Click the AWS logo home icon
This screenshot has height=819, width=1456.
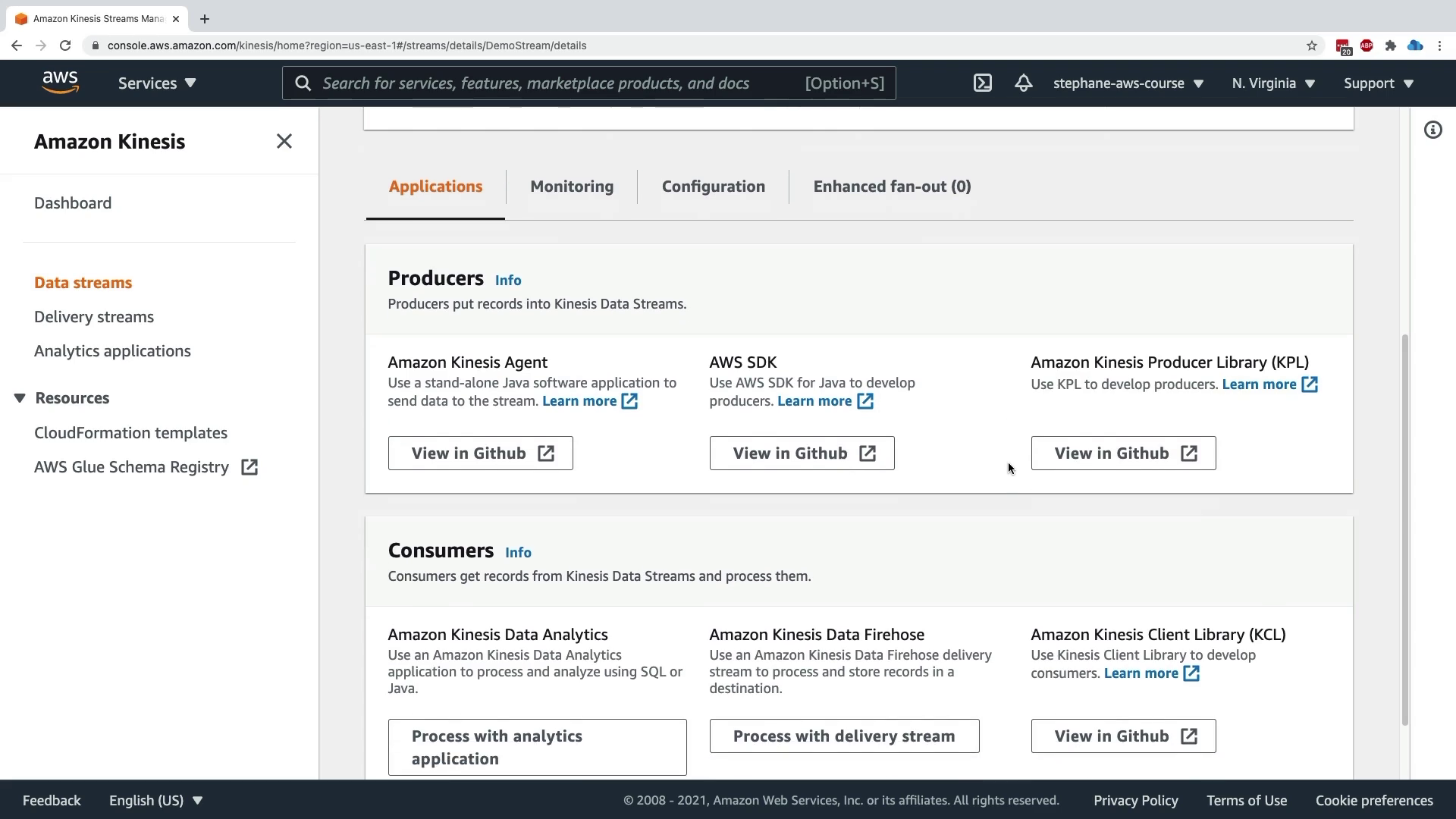tap(60, 83)
